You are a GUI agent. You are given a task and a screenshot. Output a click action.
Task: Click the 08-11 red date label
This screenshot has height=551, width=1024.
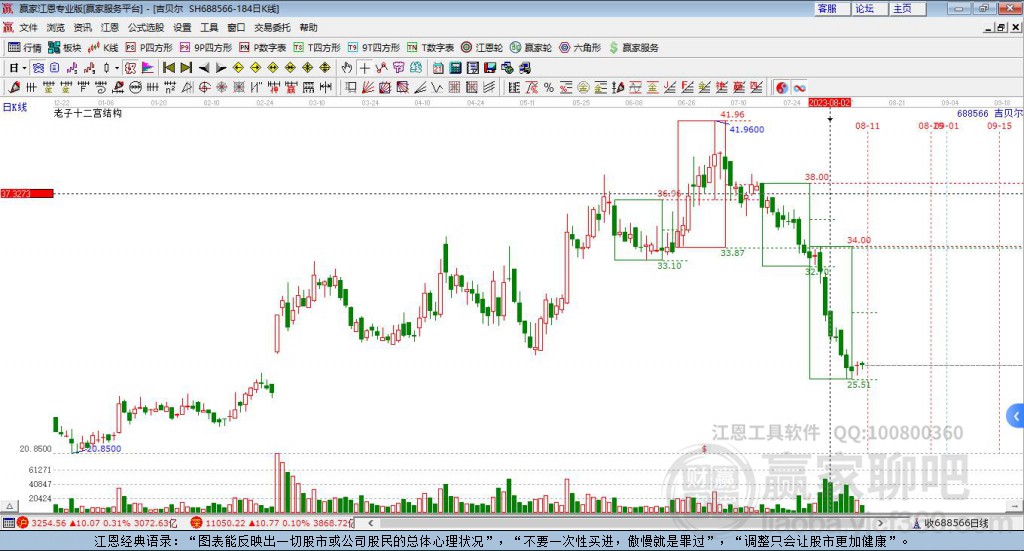(x=867, y=126)
